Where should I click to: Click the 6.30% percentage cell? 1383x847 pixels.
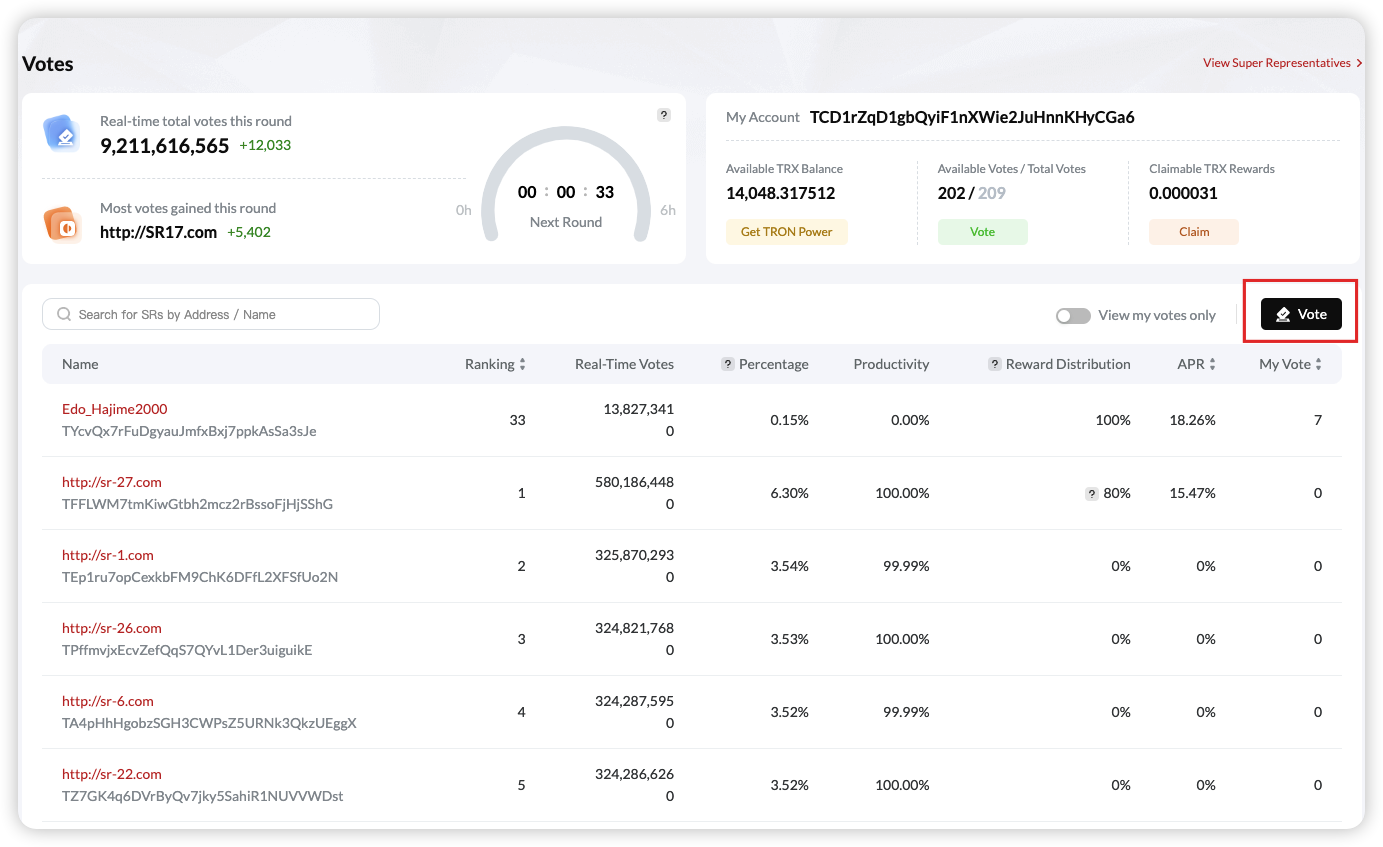pyautogui.click(x=789, y=493)
